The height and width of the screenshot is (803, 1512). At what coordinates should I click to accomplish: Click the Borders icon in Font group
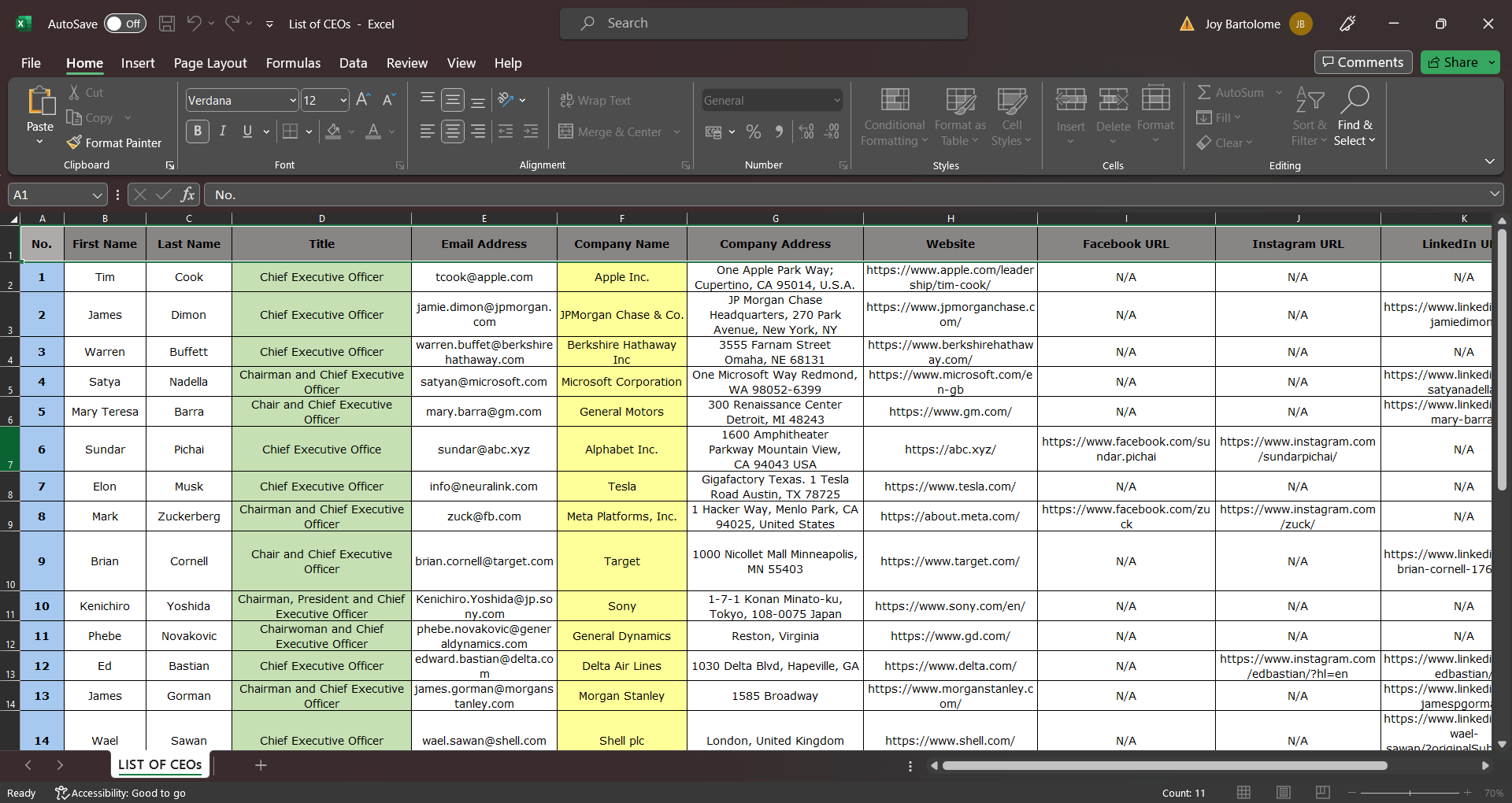[x=290, y=131]
